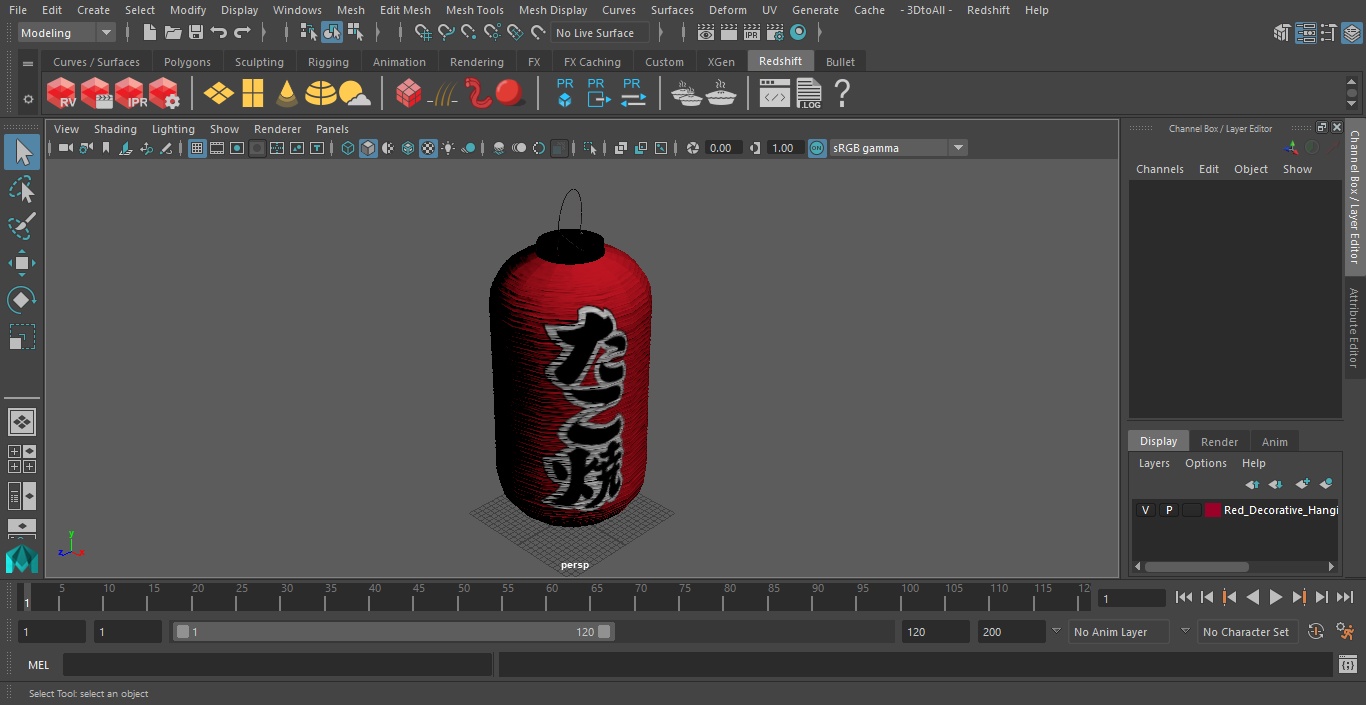The height and width of the screenshot is (705, 1366).
Task: Open Redshift RenderView shelf icon
Action: 61,94
